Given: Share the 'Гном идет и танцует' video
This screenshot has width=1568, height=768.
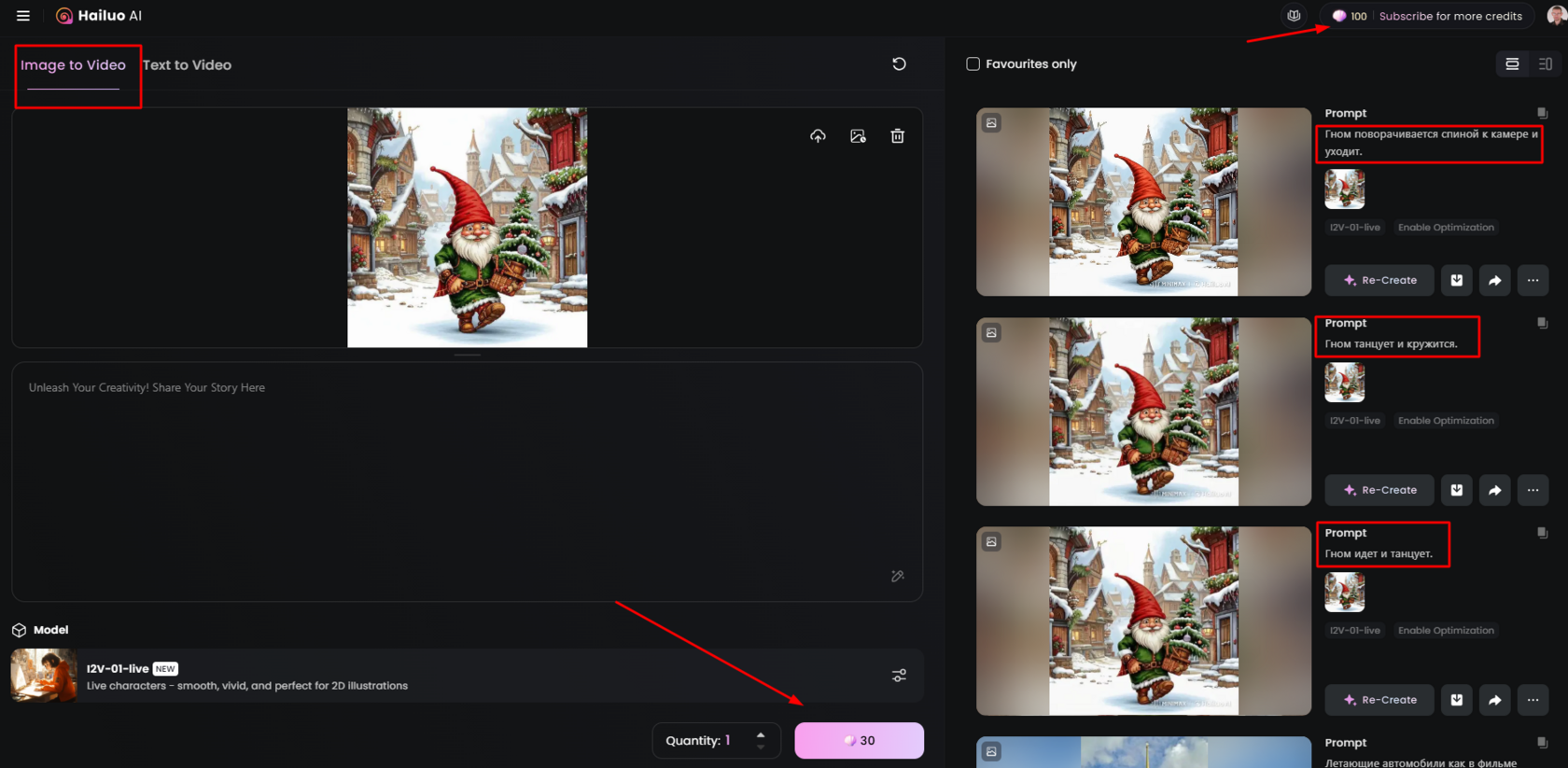Looking at the screenshot, I should pyautogui.click(x=1494, y=700).
